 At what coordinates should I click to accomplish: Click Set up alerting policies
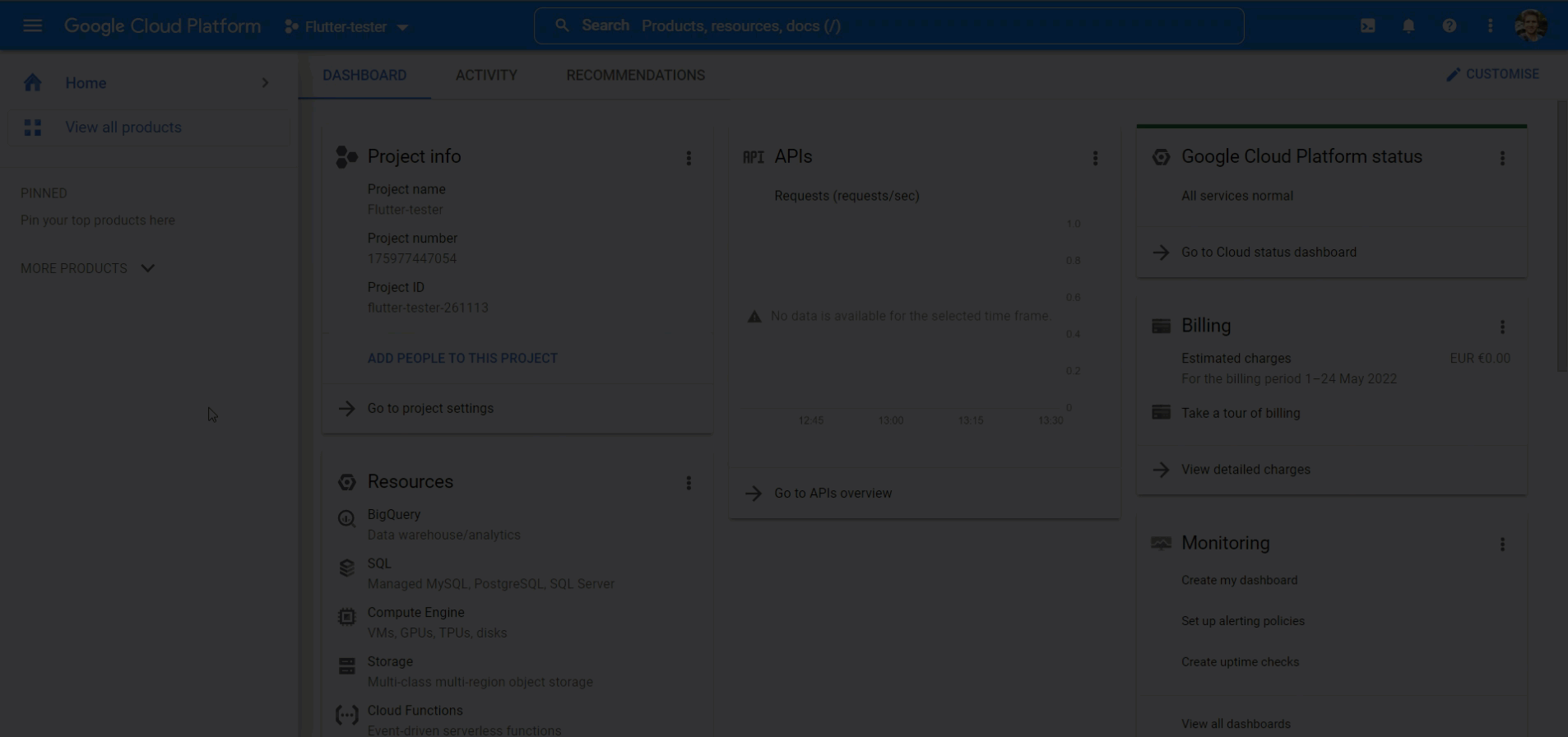pos(1243,621)
